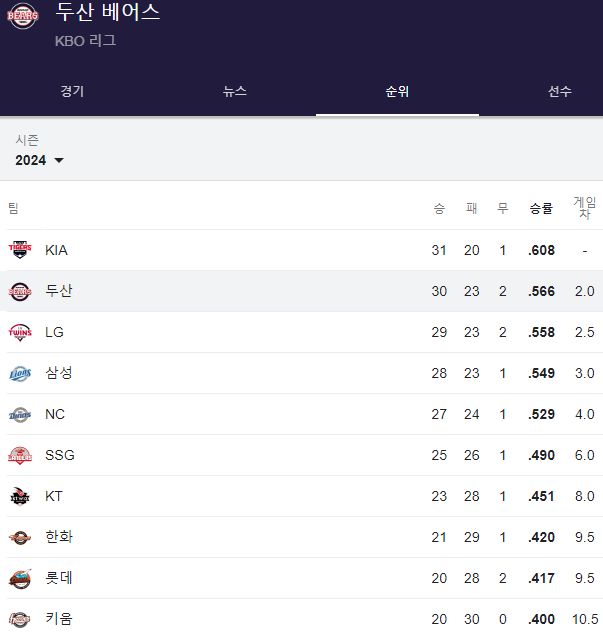603x634 pixels.
Task: Open the 뉴스 tab
Action: pyautogui.click(x=235, y=91)
